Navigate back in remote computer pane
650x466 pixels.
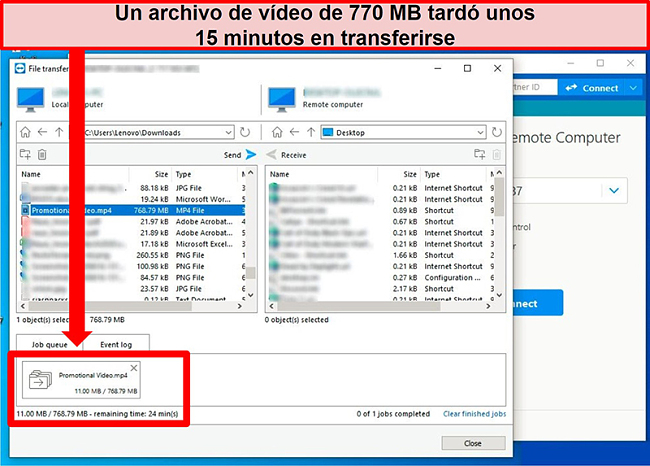pyautogui.click(x=294, y=132)
